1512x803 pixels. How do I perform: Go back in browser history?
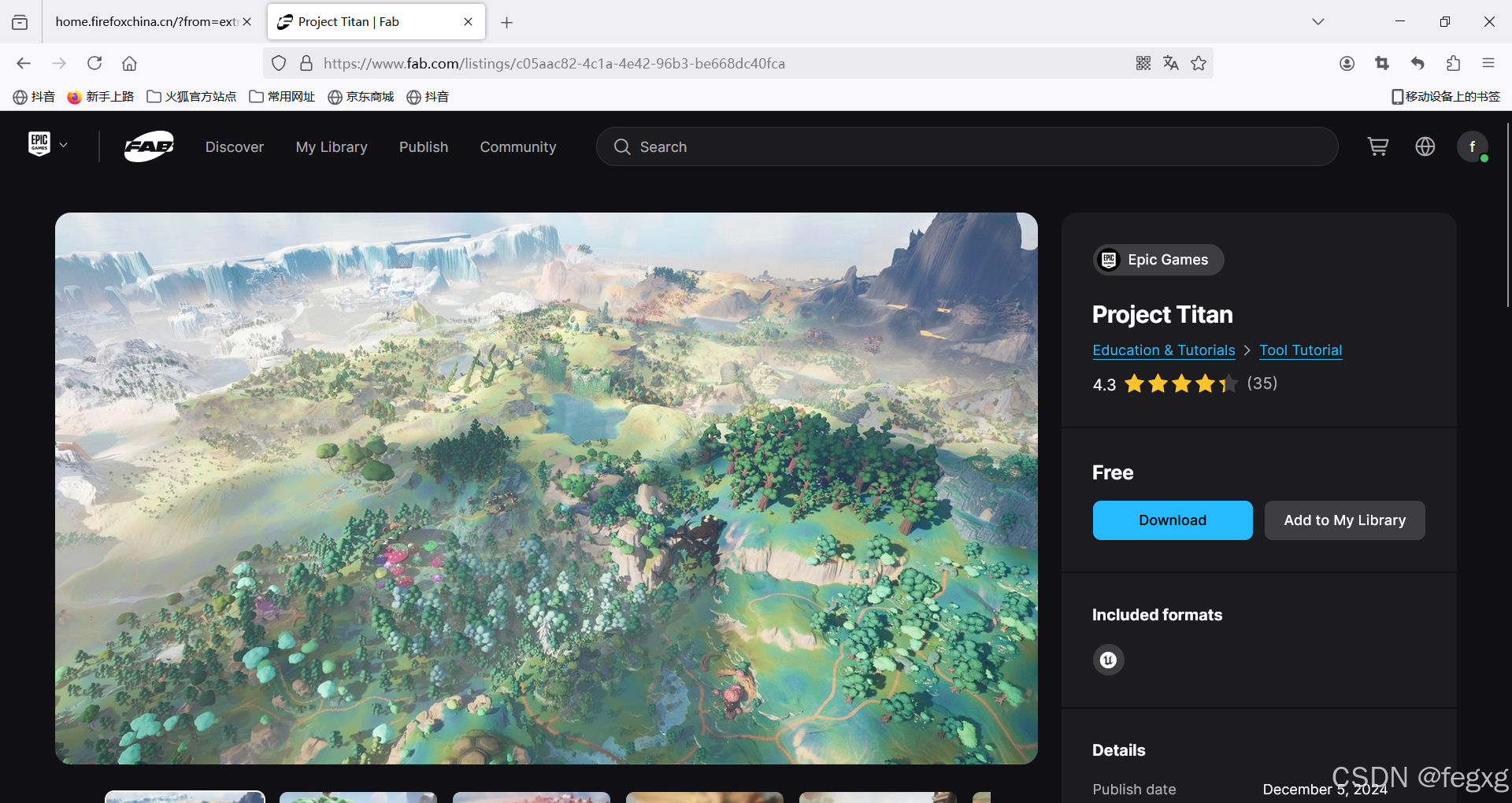24,63
